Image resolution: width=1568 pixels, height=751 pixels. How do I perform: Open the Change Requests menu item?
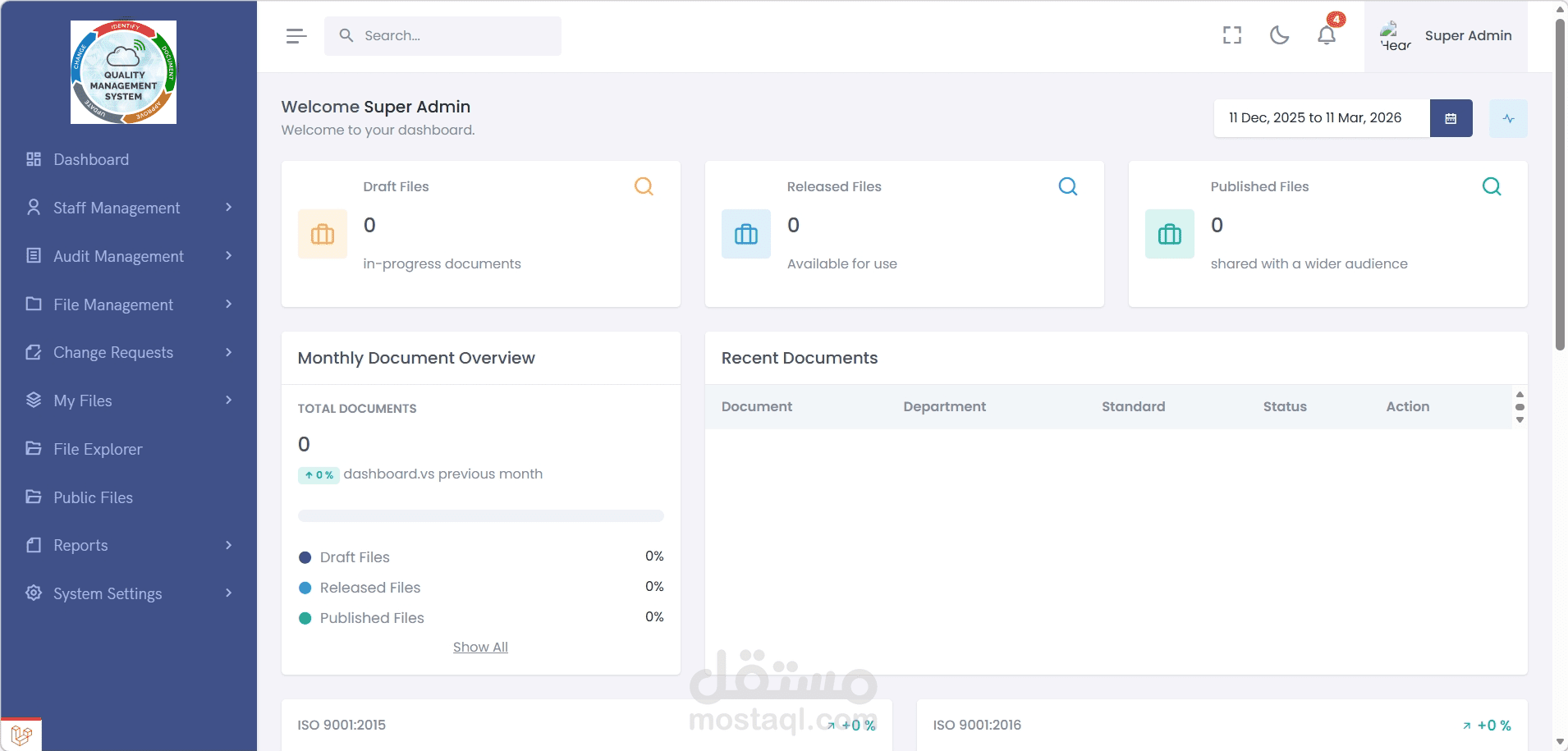[x=112, y=352]
